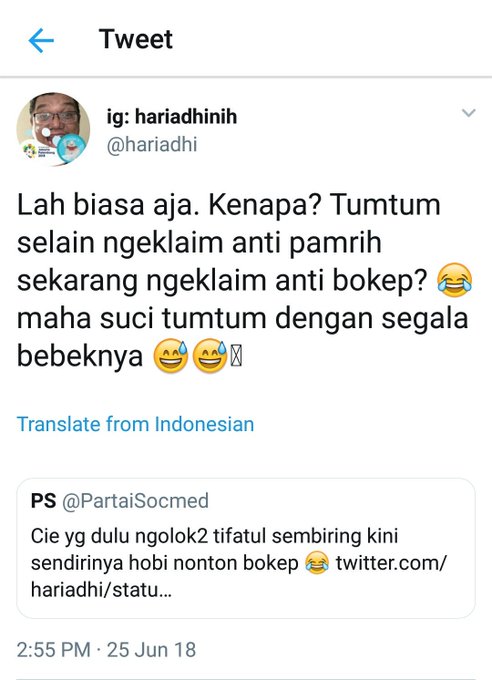Click the second sweat-smile emoji after 'bebeknya'
This screenshot has height=680, width=492.
point(210,356)
